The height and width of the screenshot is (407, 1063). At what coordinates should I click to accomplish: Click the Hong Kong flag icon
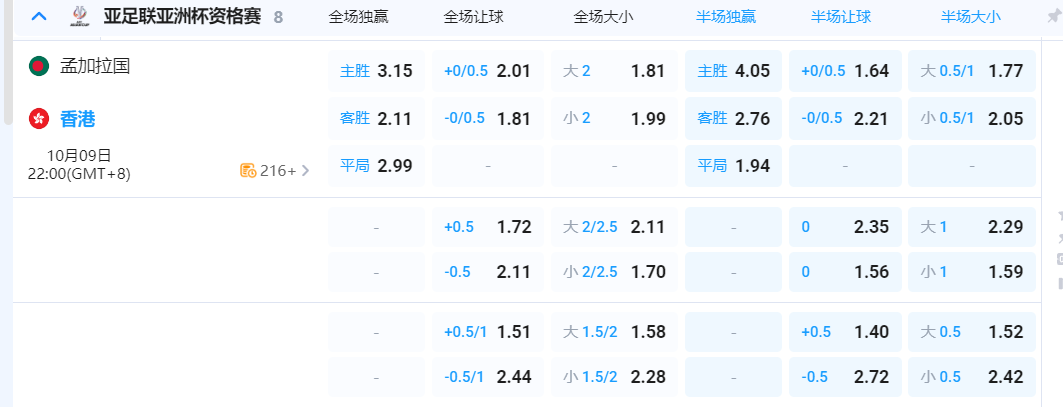click(x=39, y=119)
